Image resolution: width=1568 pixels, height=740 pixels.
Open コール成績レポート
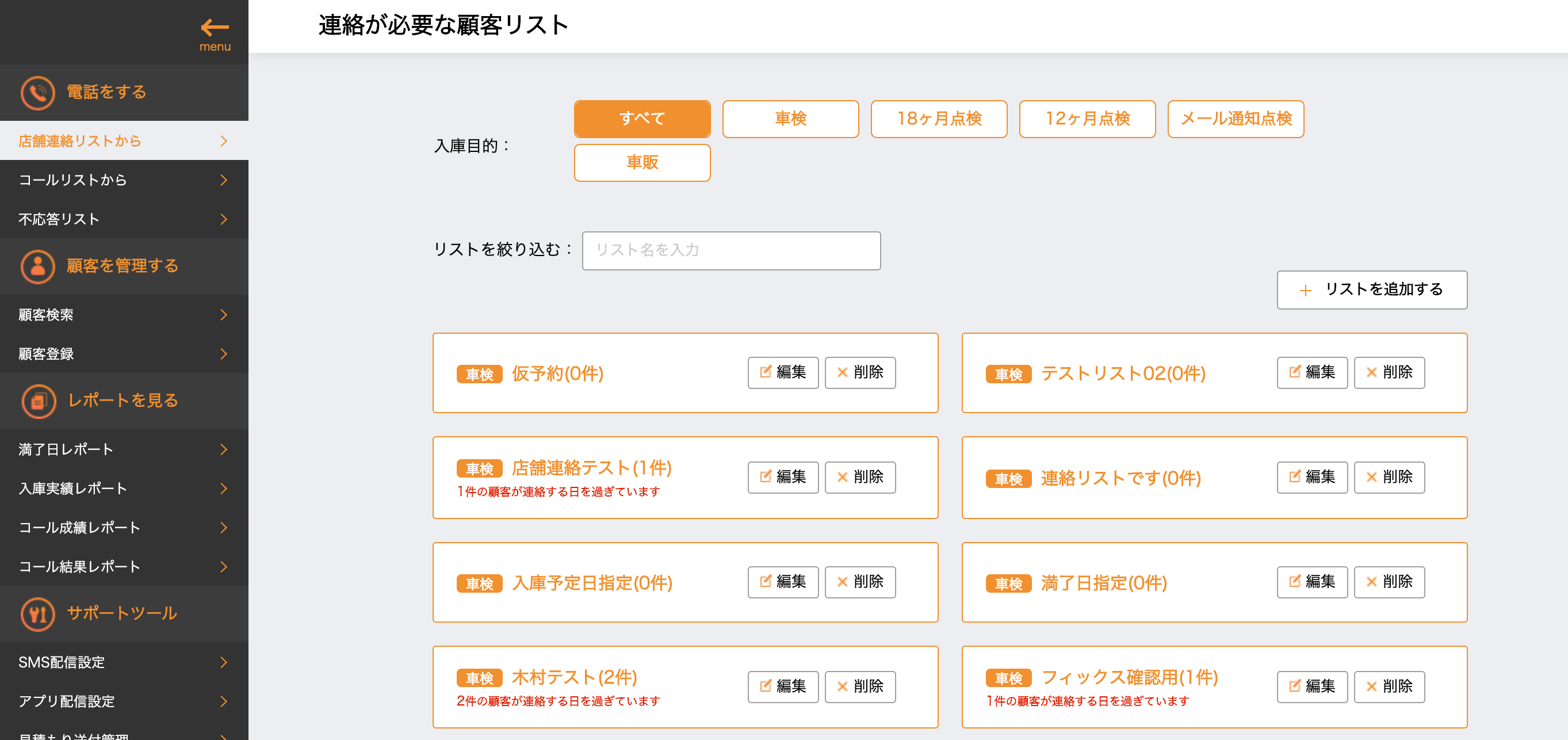124,528
